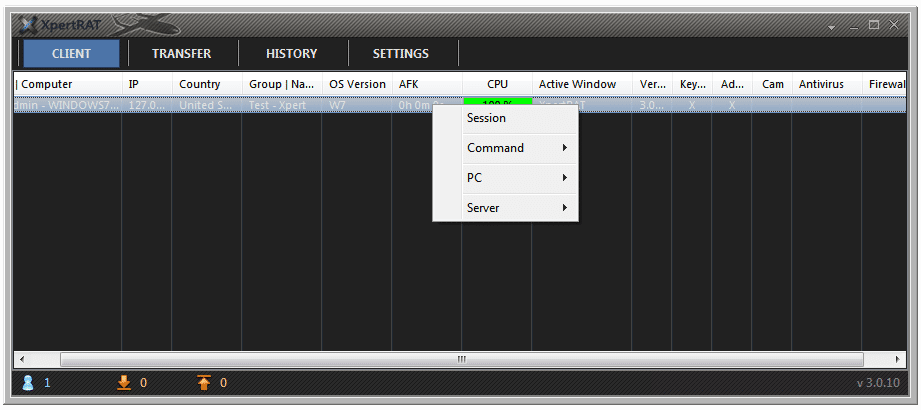Image resolution: width=921 pixels, height=410 pixels.
Task: Click the Cam column header
Action: coord(772,84)
